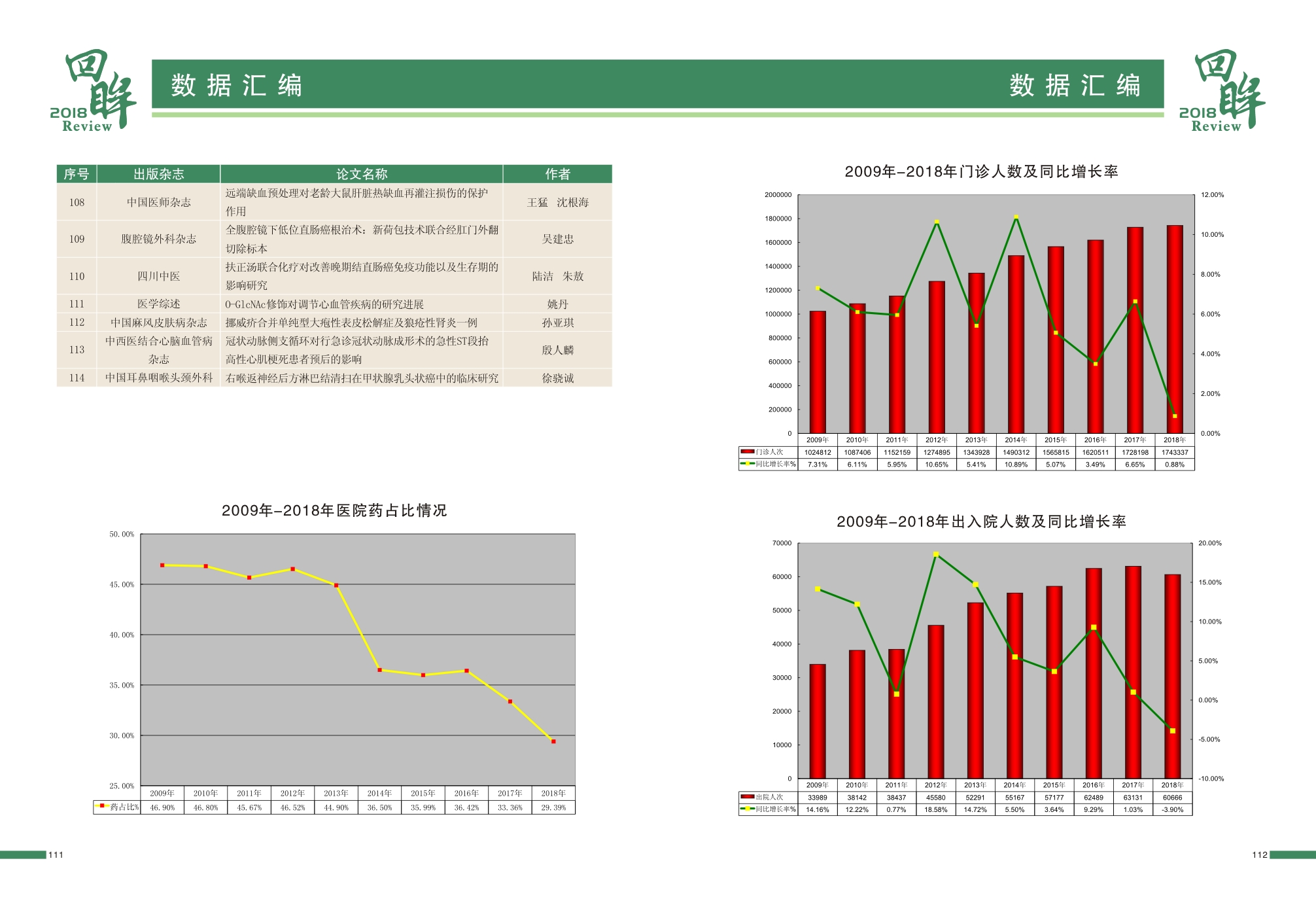Click the right 数据汇编 header title
This screenshot has width=1316, height=899.
[1075, 86]
